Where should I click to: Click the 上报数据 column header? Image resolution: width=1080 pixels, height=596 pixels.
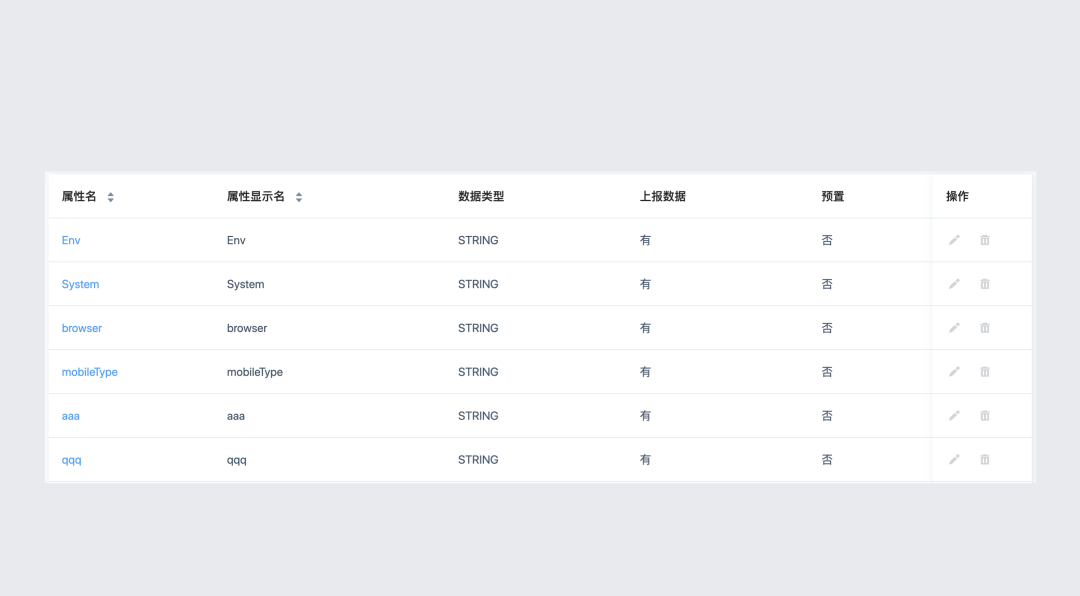[x=663, y=196]
